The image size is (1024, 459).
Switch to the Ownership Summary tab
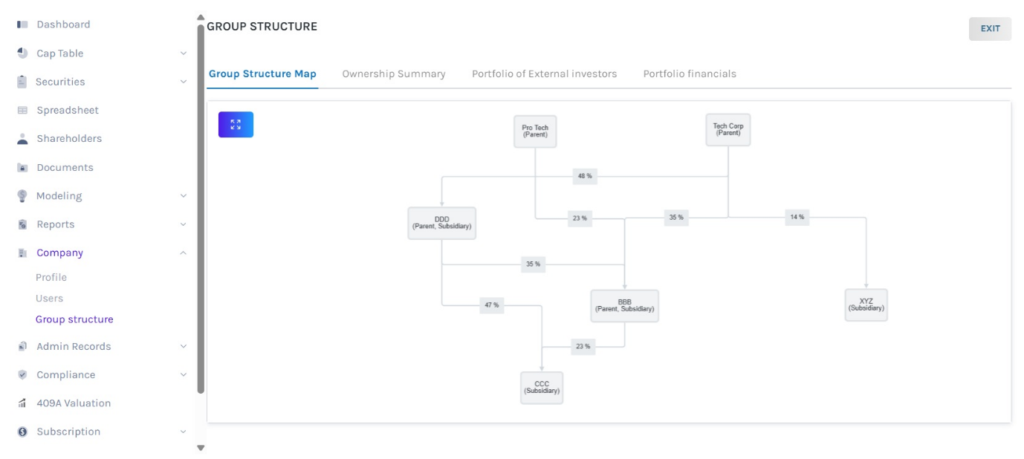pos(393,74)
